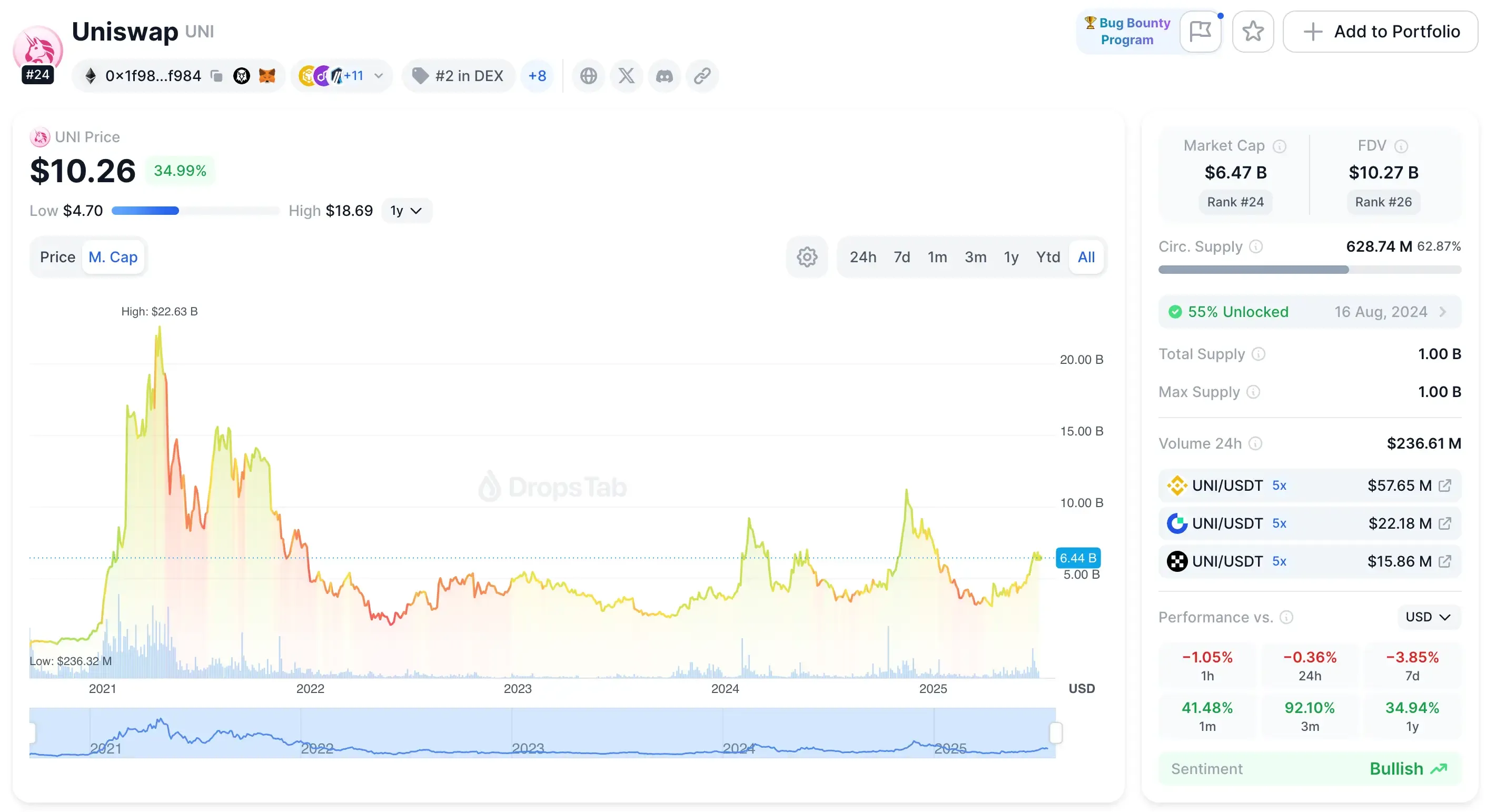This screenshot has height=812, width=1486.
Task: Open the Uniswap website via globe icon
Action: [x=588, y=75]
